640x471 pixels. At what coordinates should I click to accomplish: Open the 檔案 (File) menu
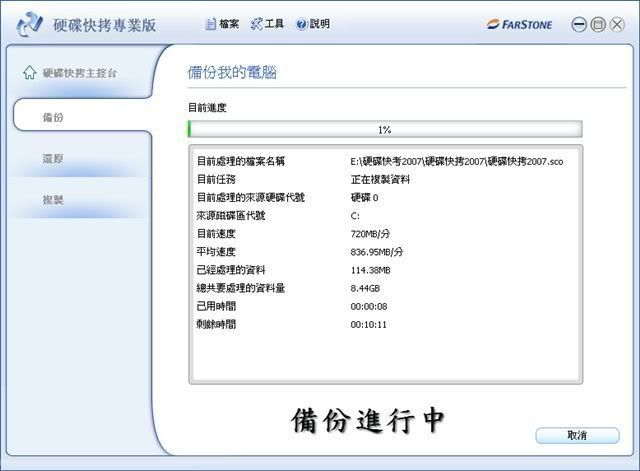(222, 24)
